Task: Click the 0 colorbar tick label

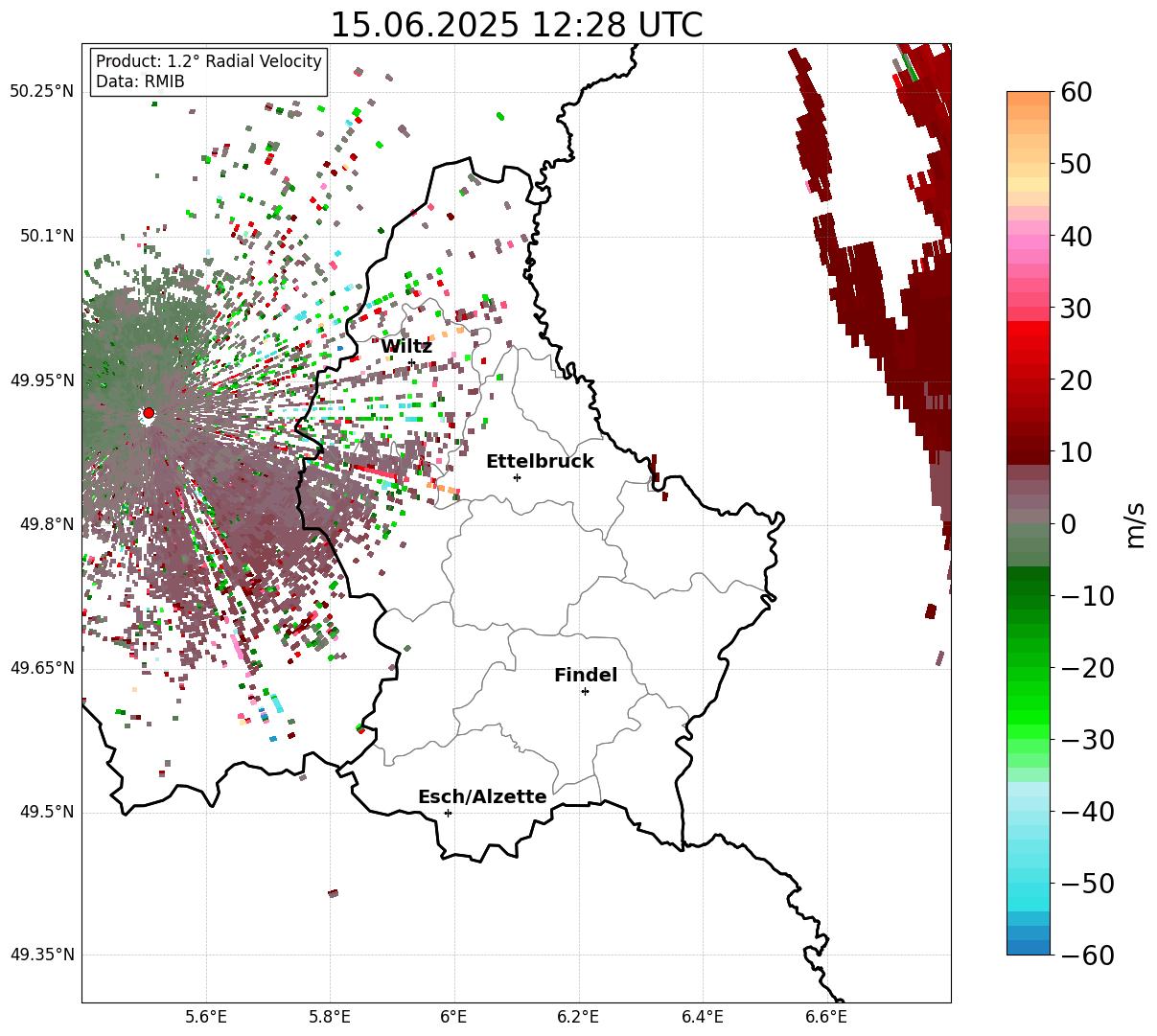Action: tap(1069, 524)
